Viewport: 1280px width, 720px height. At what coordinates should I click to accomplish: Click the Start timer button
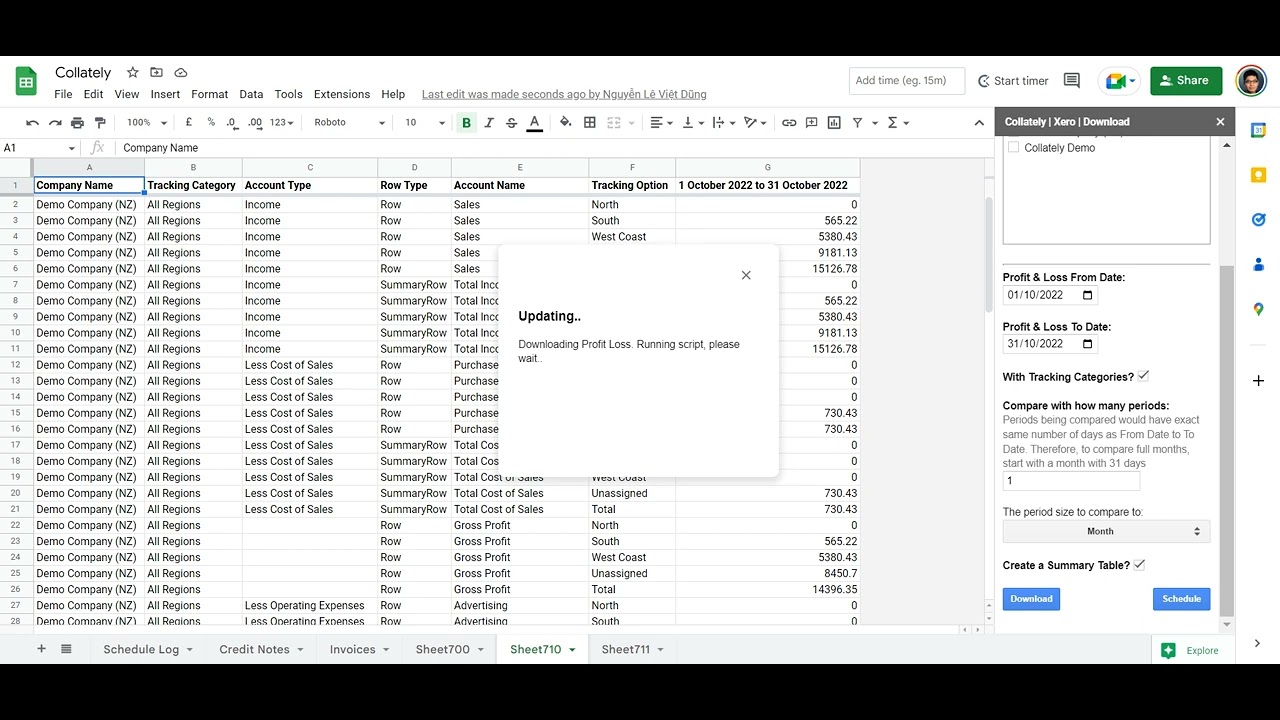[1013, 81]
